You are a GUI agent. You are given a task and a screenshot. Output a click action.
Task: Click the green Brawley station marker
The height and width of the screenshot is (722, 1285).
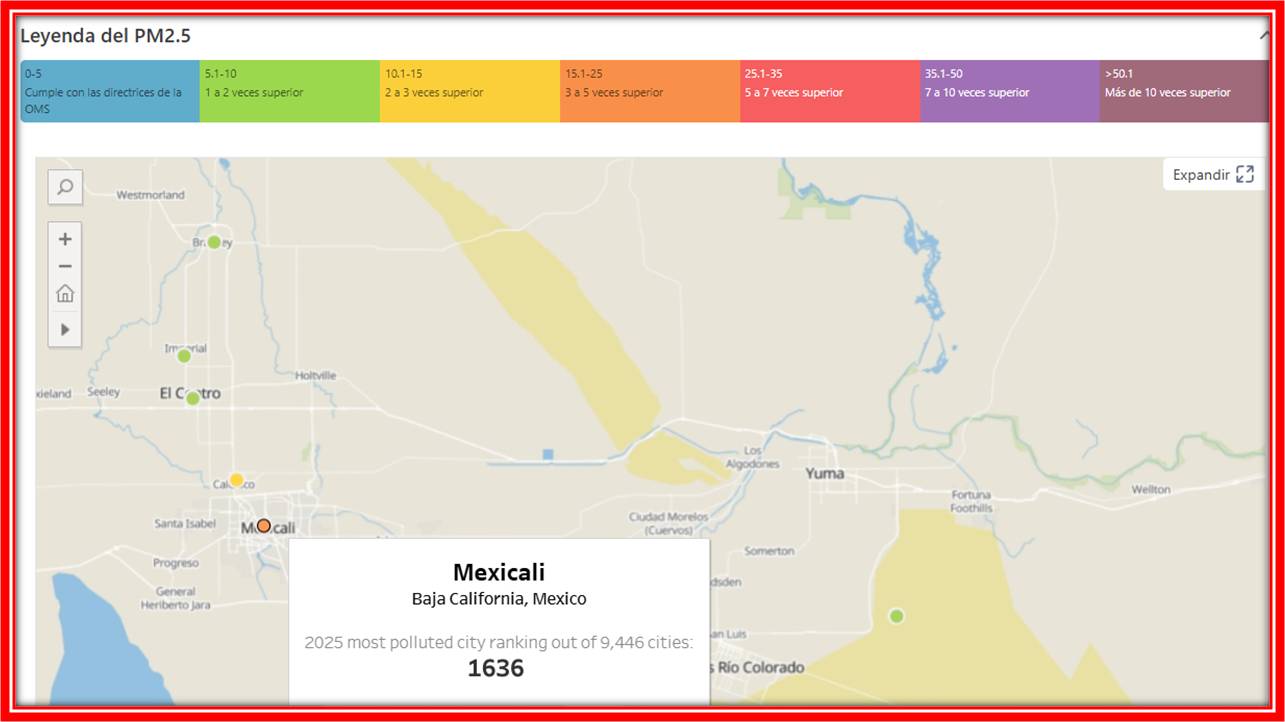coord(214,242)
